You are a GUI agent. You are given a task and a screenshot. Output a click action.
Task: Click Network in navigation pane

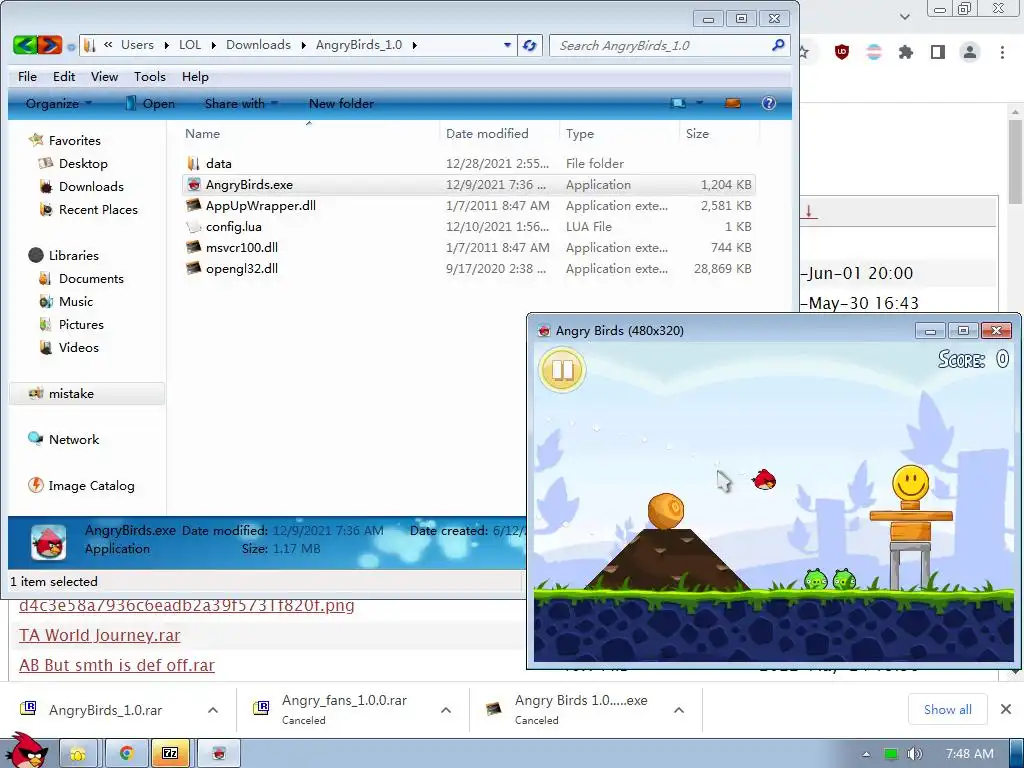pos(74,440)
